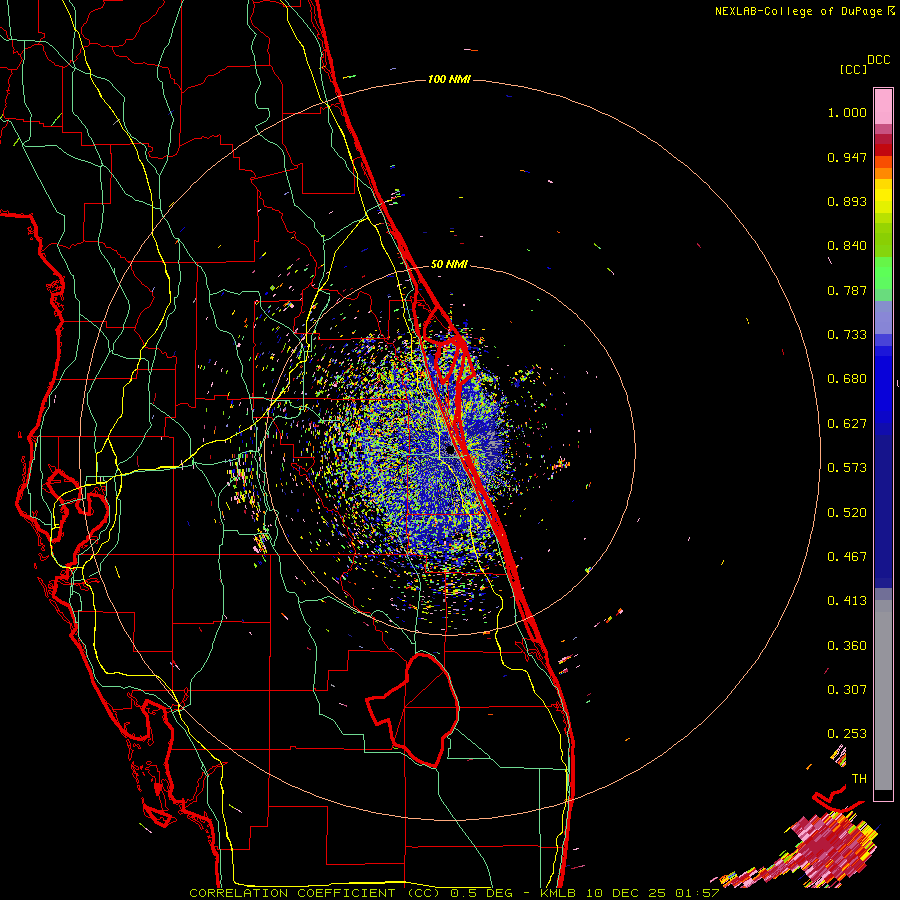900x900 pixels.
Task: Select the 0.520 scale value
Action: [847, 513]
